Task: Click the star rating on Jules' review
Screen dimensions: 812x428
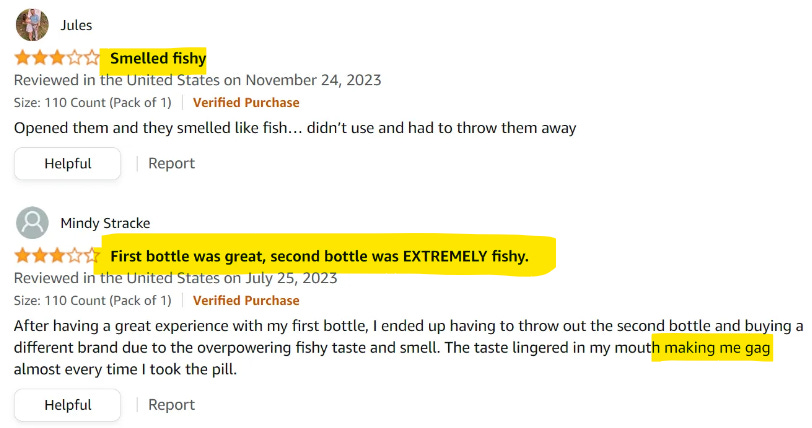Action: click(57, 58)
